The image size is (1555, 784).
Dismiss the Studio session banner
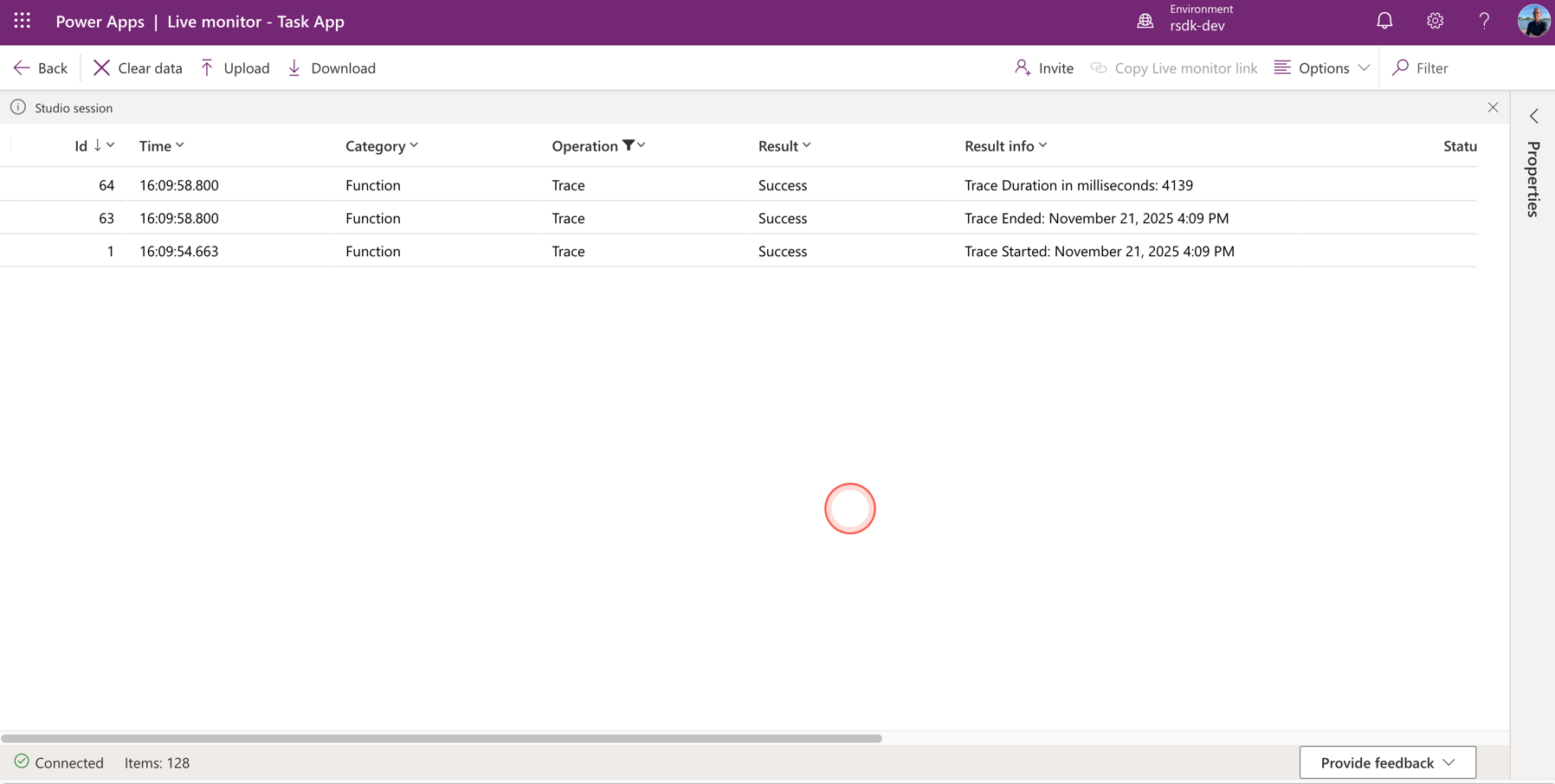pos(1493,107)
